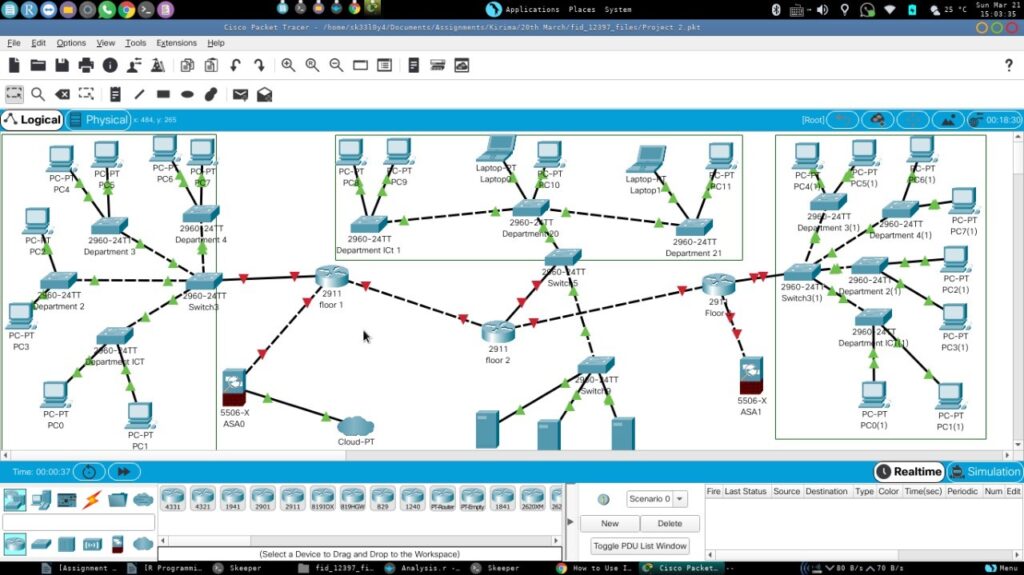The width and height of the screenshot is (1024, 575).
Task: Click the New scenario button
Action: 610,523
